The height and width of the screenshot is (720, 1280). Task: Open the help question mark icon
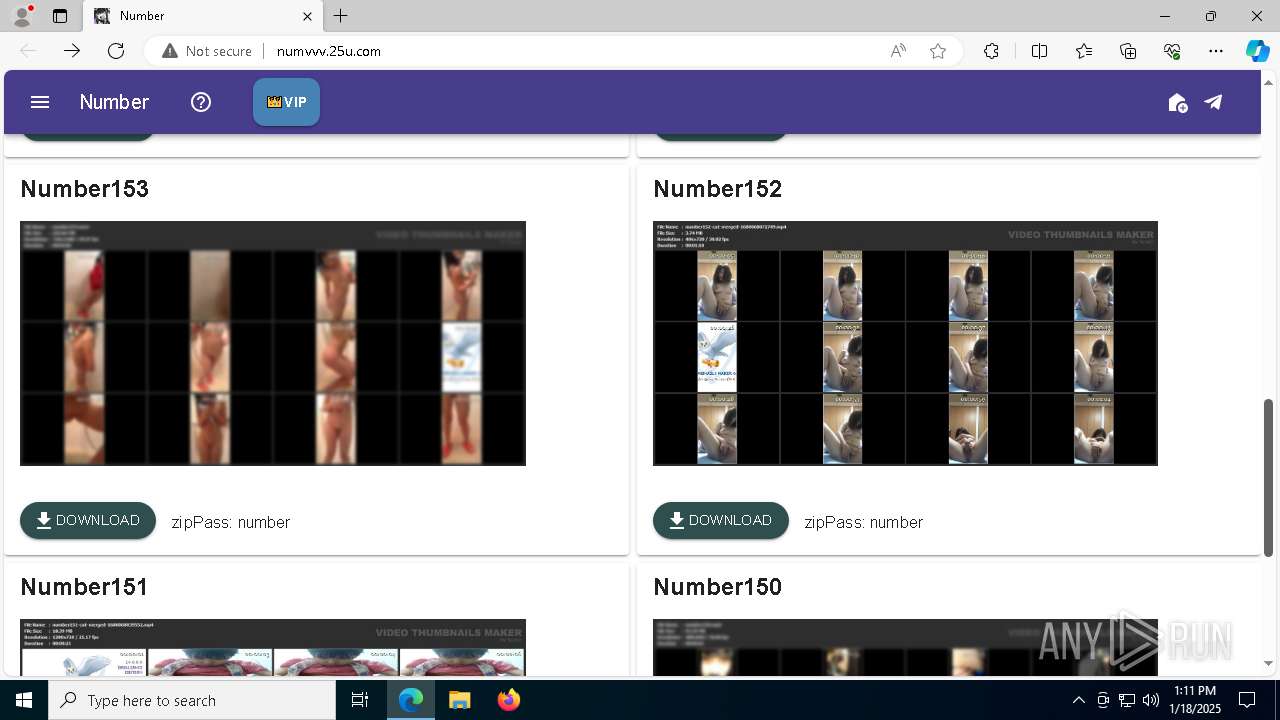tap(201, 102)
